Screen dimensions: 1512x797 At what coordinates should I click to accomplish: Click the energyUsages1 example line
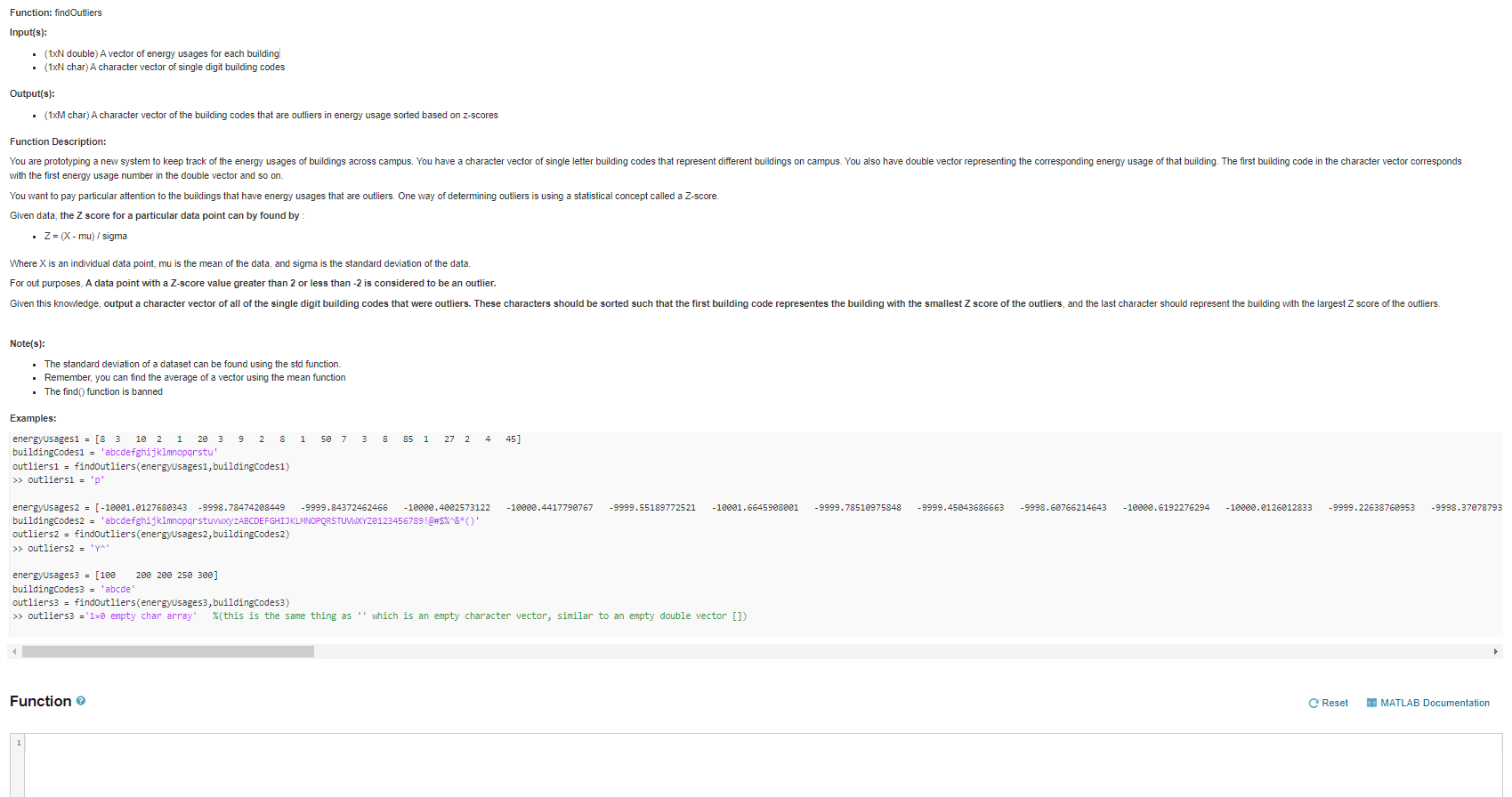tap(267, 439)
